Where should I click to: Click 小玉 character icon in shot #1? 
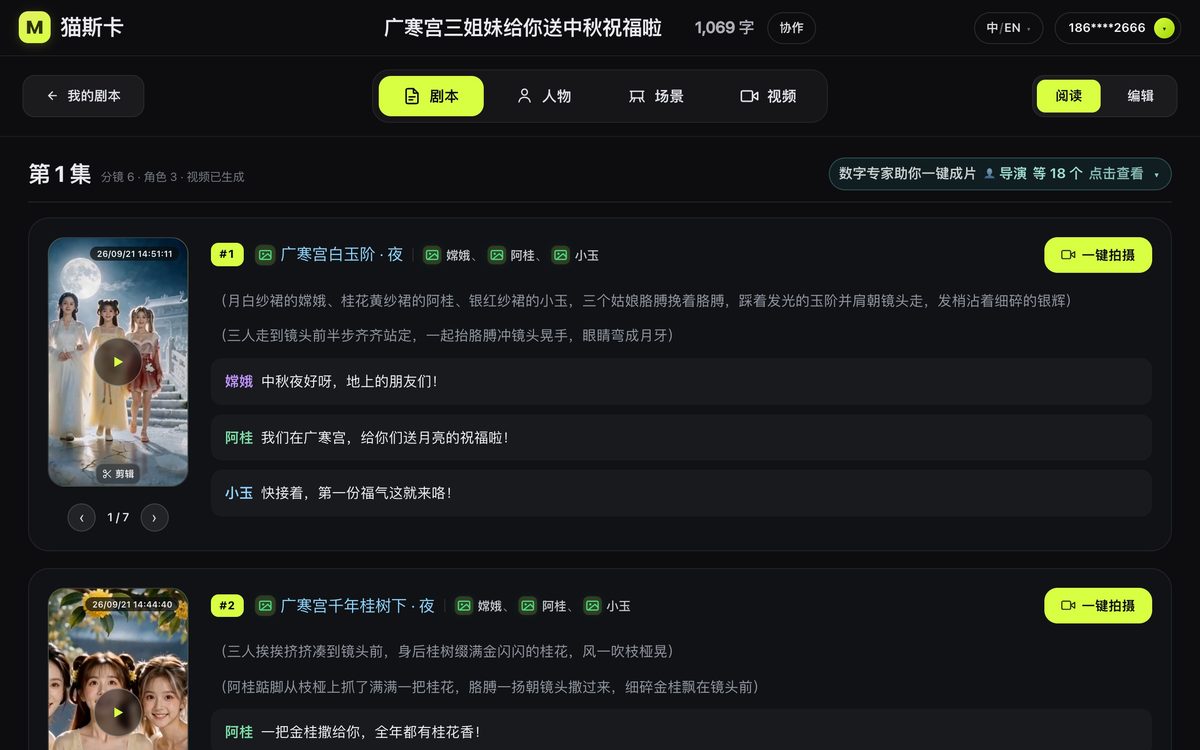point(561,255)
